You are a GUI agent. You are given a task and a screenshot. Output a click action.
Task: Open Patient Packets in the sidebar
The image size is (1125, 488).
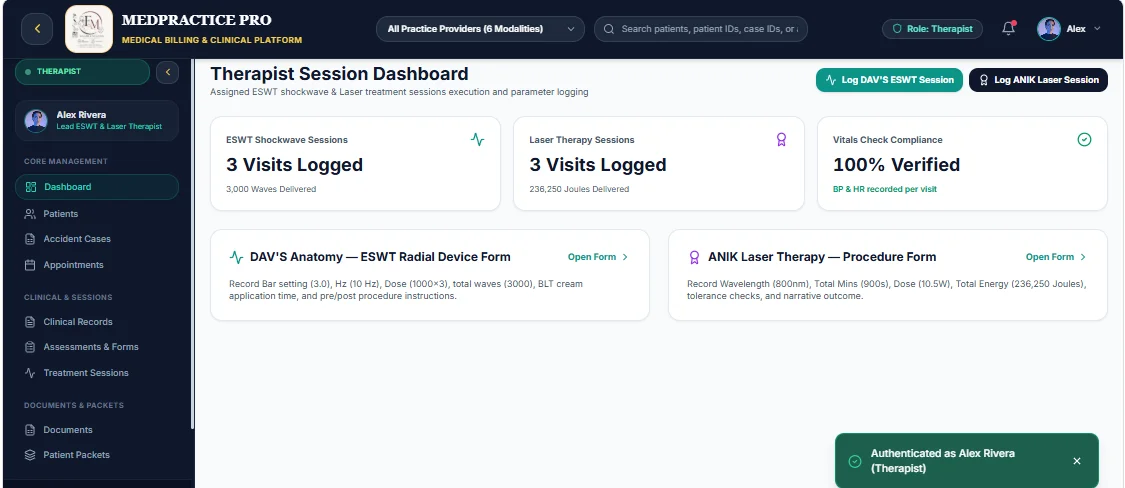pos(97,455)
